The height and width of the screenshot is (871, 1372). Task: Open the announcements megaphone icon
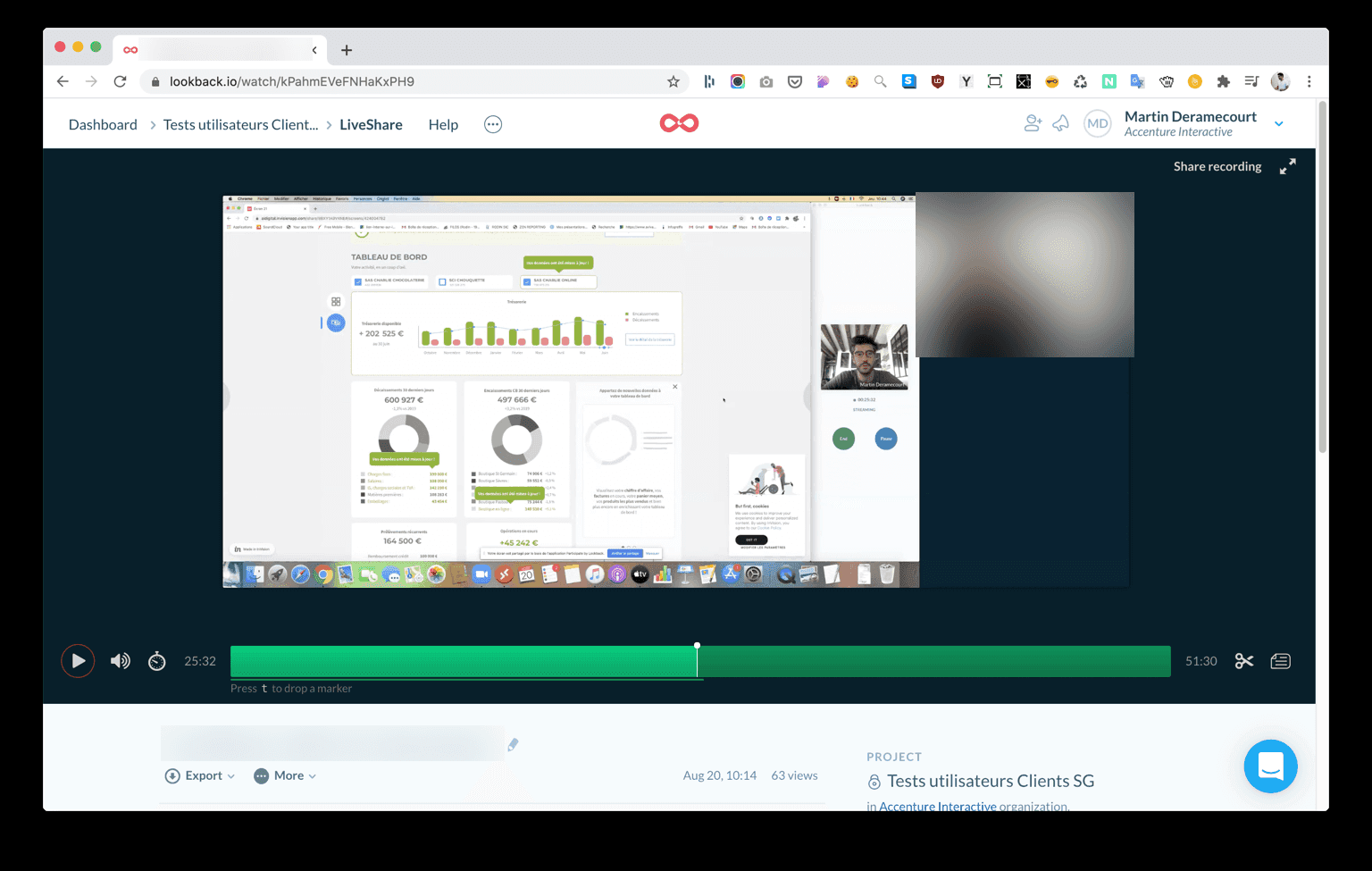[x=1061, y=123]
